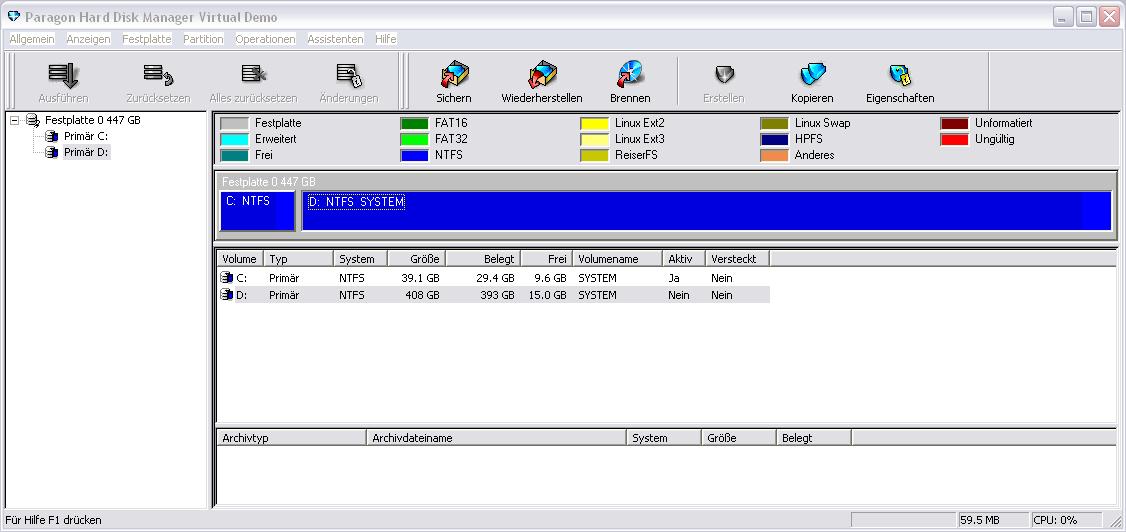Open the Anzeigen menu
The height and width of the screenshot is (532, 1126).
[x=88, y=39]
